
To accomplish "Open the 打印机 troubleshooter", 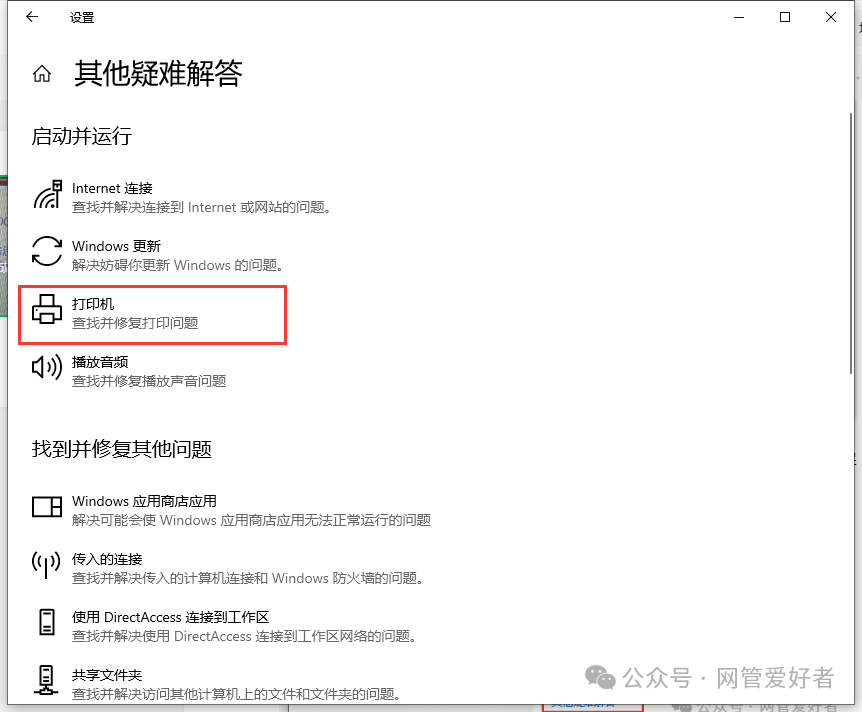I will click(153, 315).
